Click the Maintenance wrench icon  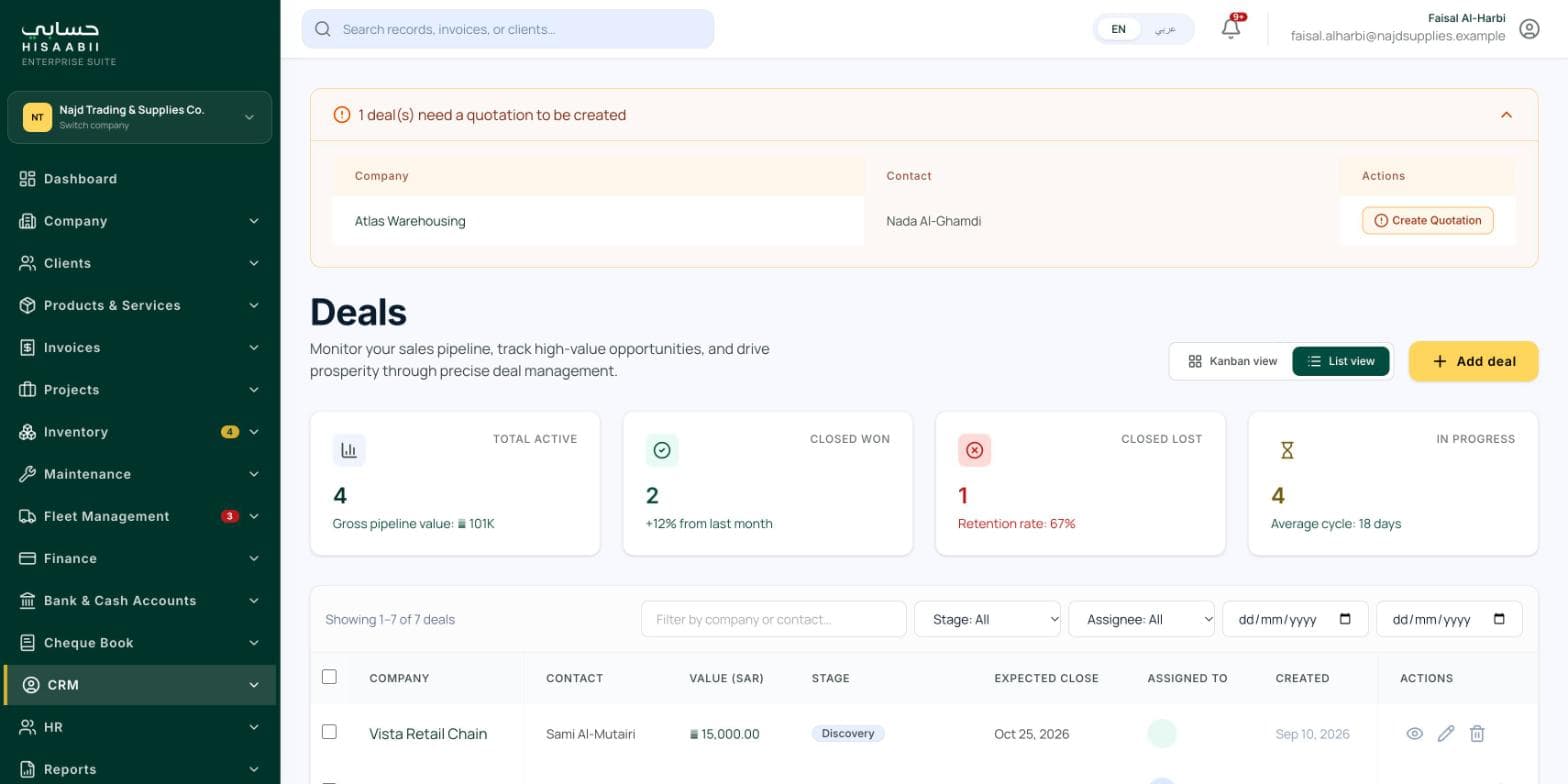pyautogui.click(x=27, y=474)
